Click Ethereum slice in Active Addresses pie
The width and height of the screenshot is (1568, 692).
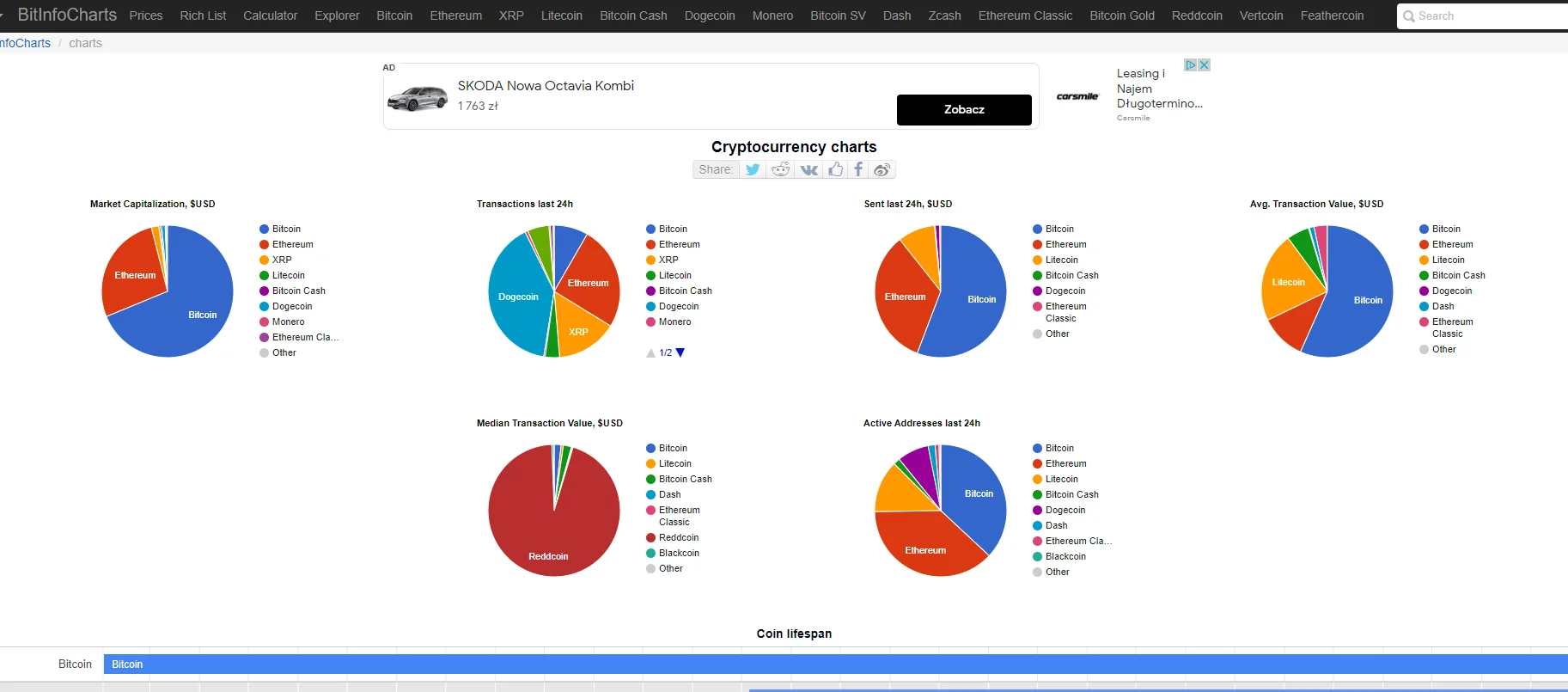coord(926,546)
